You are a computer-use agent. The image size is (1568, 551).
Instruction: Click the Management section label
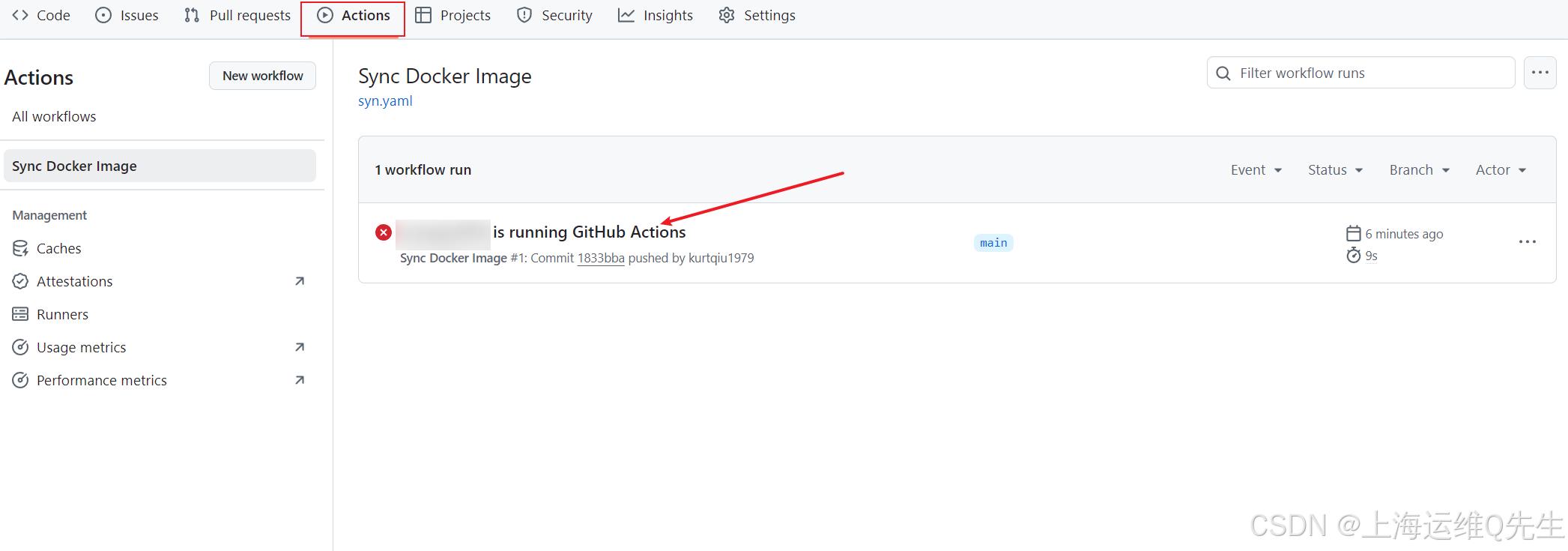coord(49,215)
